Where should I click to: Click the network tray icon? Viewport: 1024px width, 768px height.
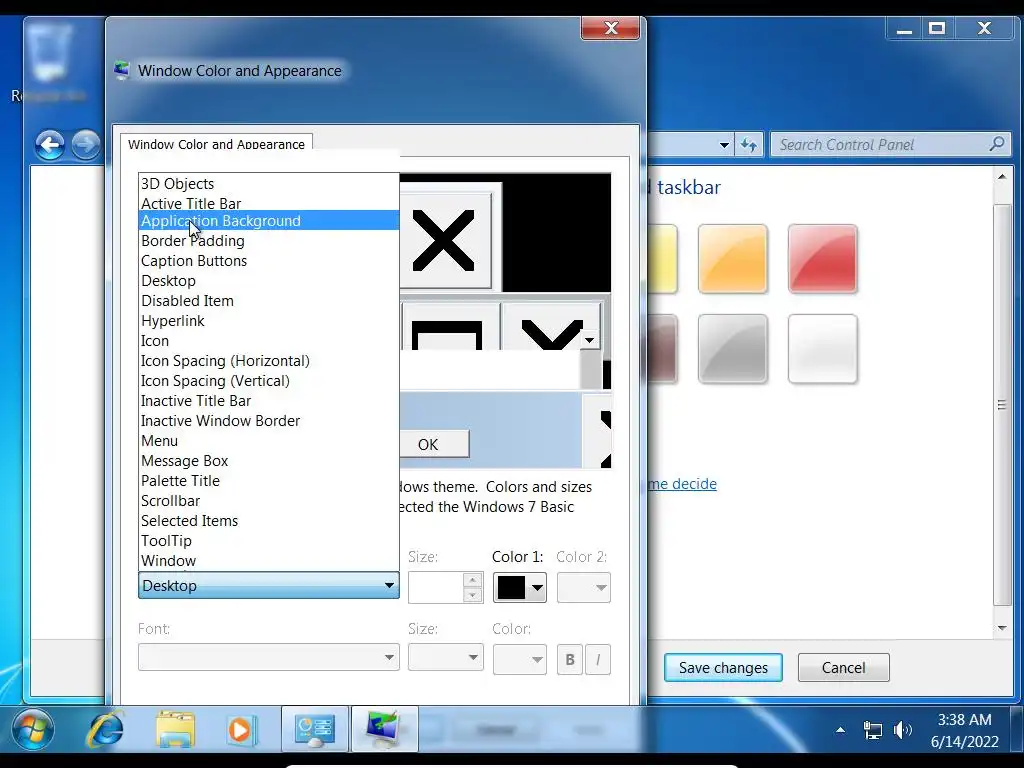pyautogui.click(x=872, y=729)
